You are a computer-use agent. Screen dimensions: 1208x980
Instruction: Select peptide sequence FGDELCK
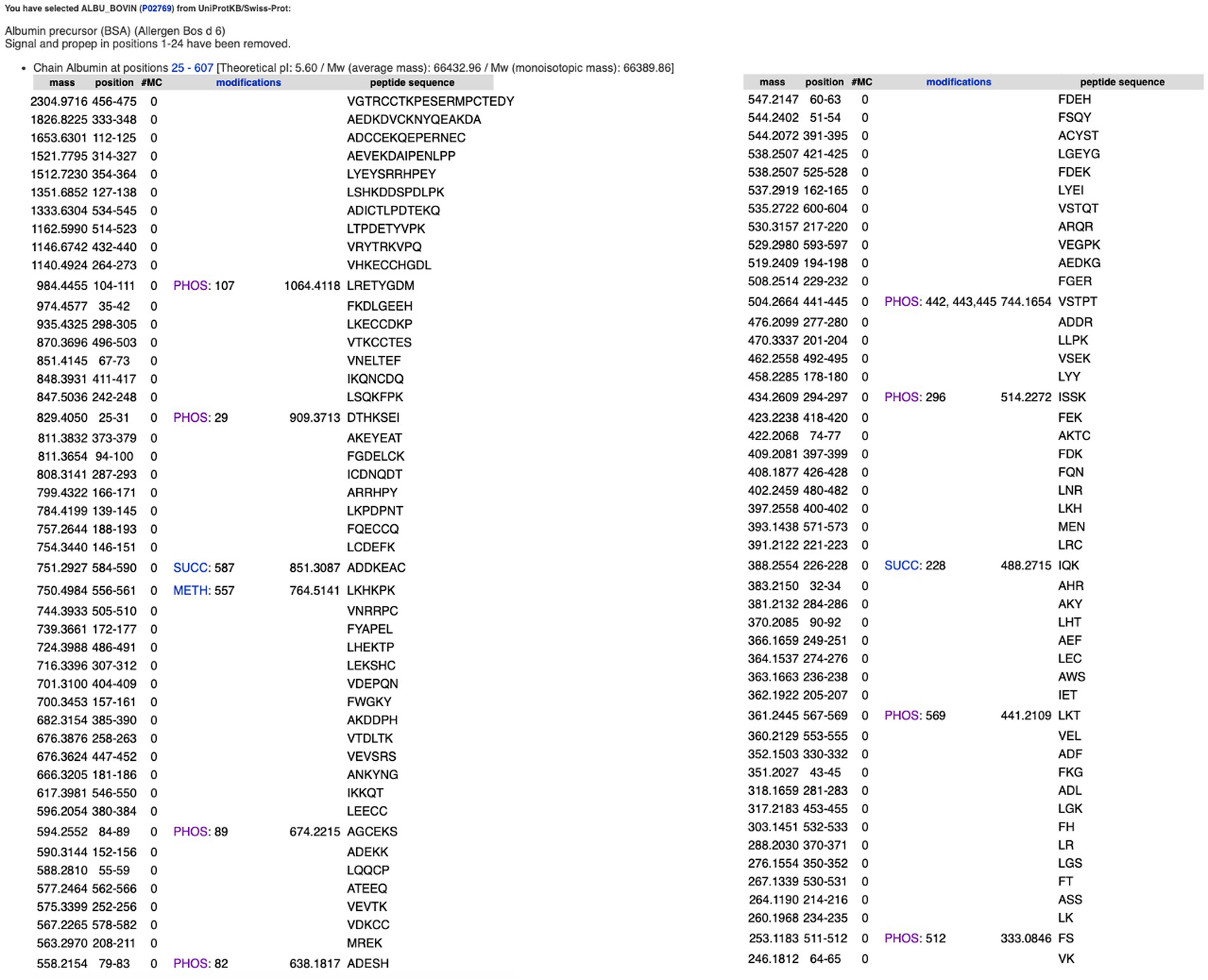[x=376, y=457]
